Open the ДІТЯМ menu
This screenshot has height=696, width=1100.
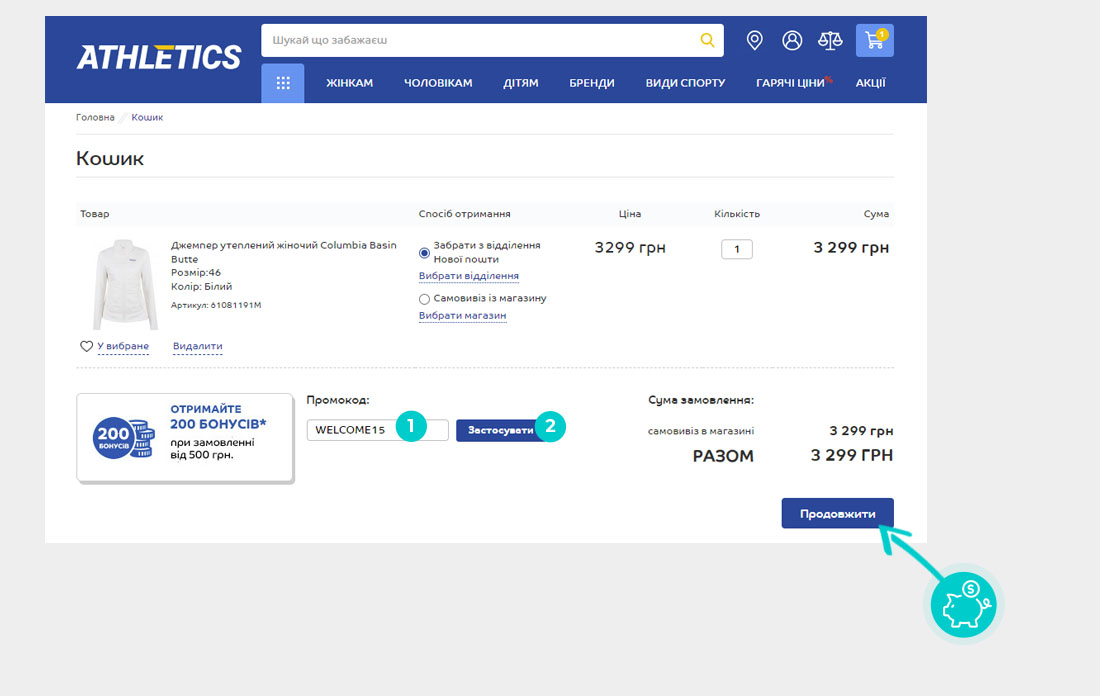521,83
